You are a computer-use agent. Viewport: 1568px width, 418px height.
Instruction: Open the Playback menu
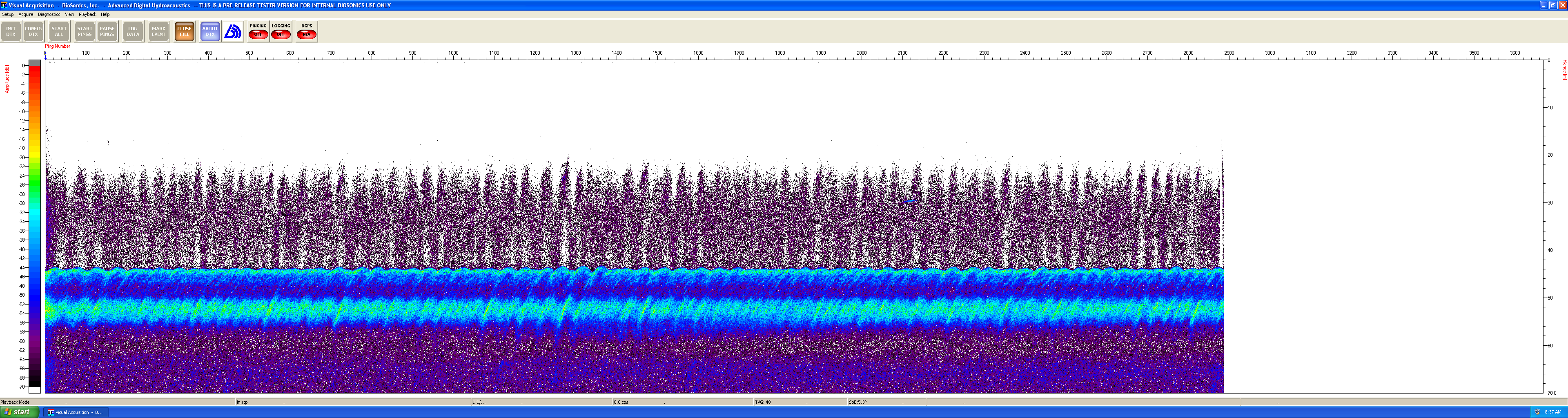tap(87, 14)
